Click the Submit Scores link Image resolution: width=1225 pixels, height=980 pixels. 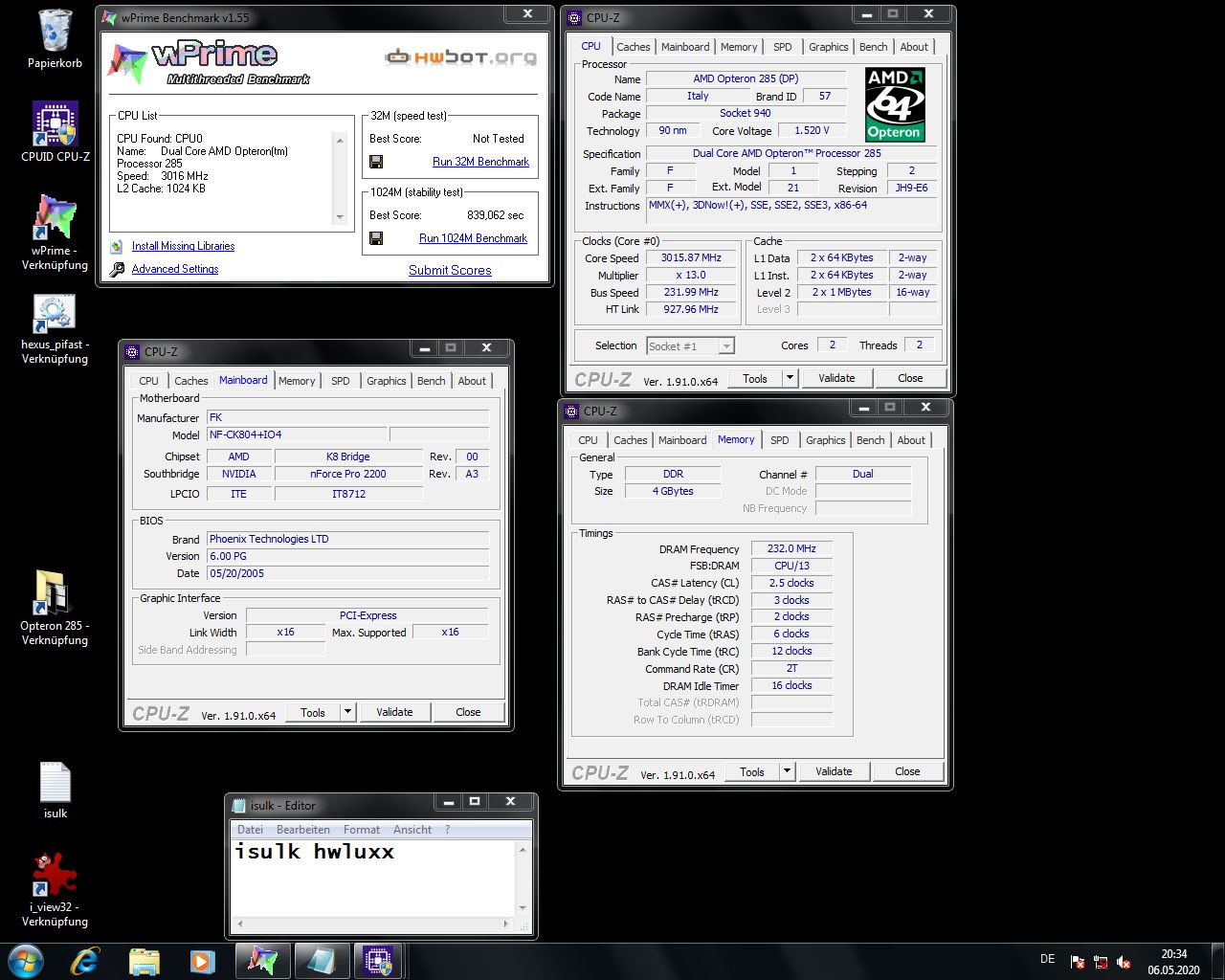450,270
